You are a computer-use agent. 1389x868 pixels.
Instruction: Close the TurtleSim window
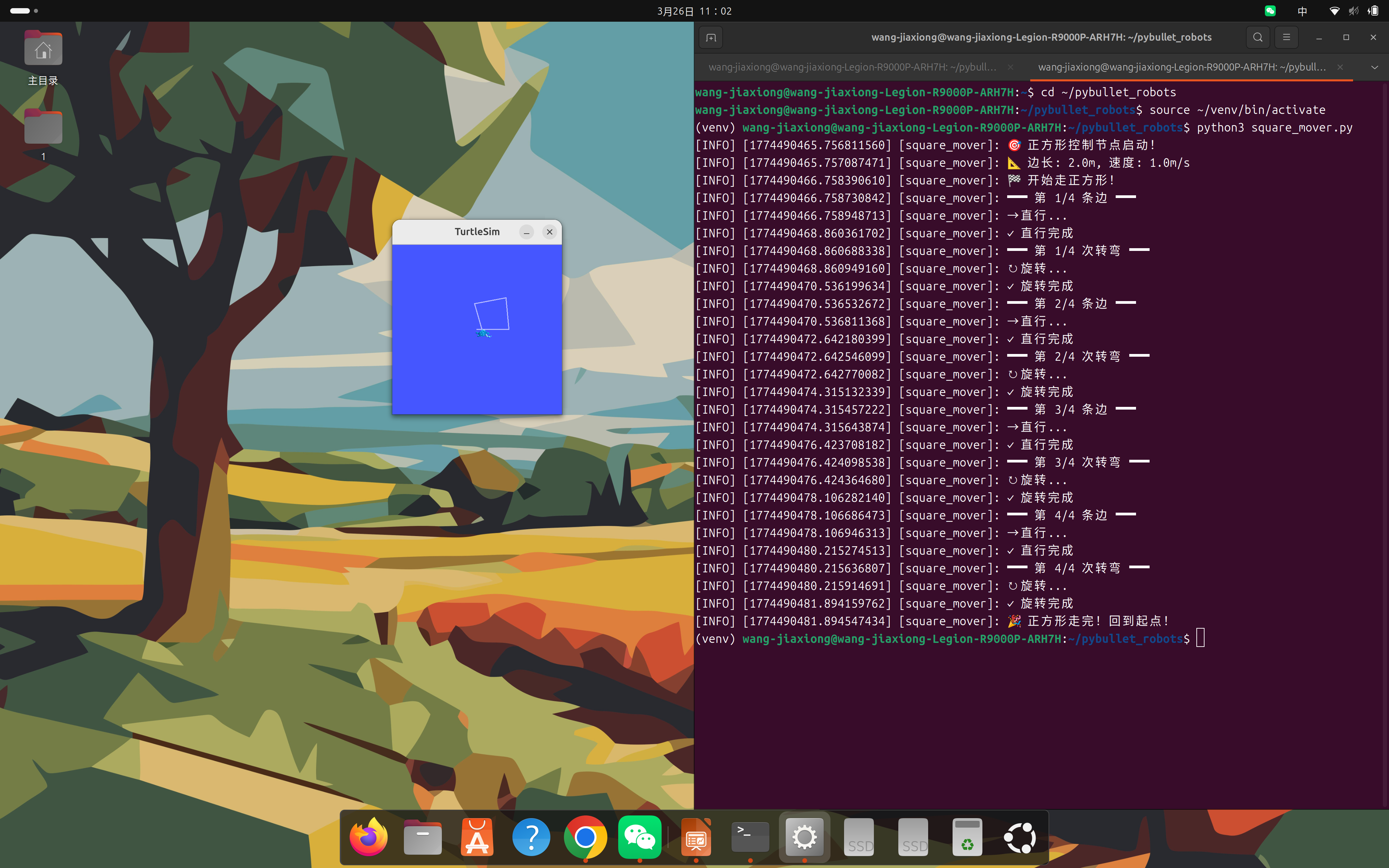point(549,232)
